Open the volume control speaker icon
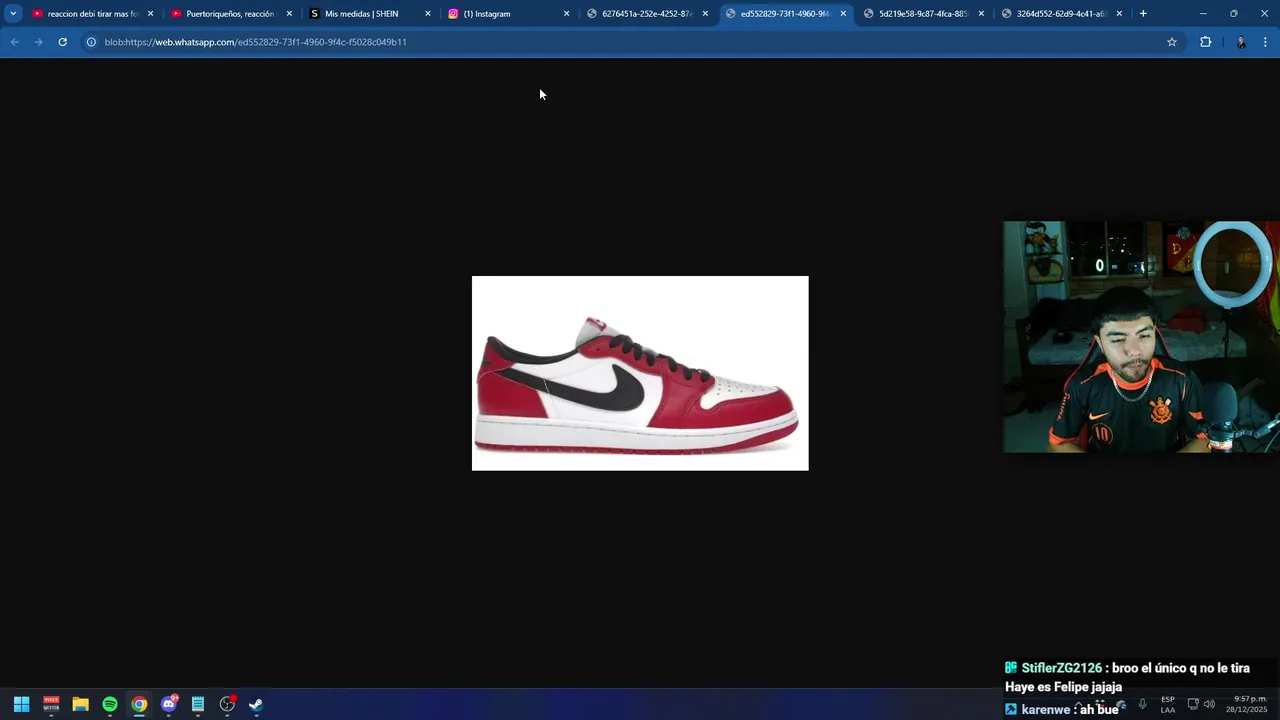The height and width of the screenshot is (720, 1280). tap(1209, 704)
